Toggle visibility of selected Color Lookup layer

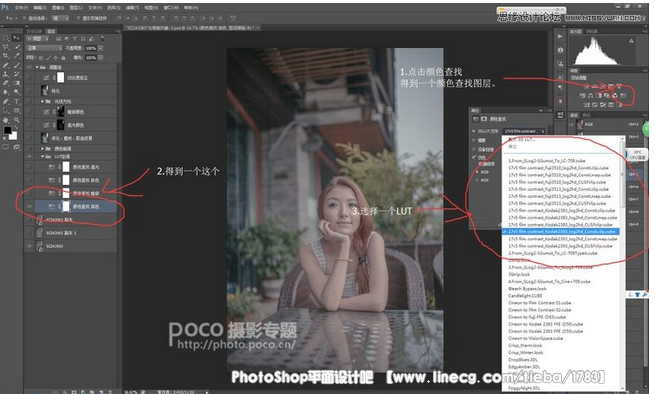(29, 206)
